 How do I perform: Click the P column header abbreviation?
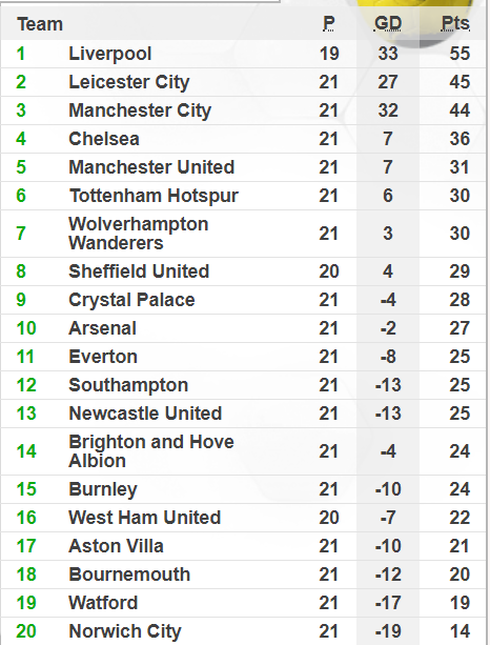[x=329, y=23]
